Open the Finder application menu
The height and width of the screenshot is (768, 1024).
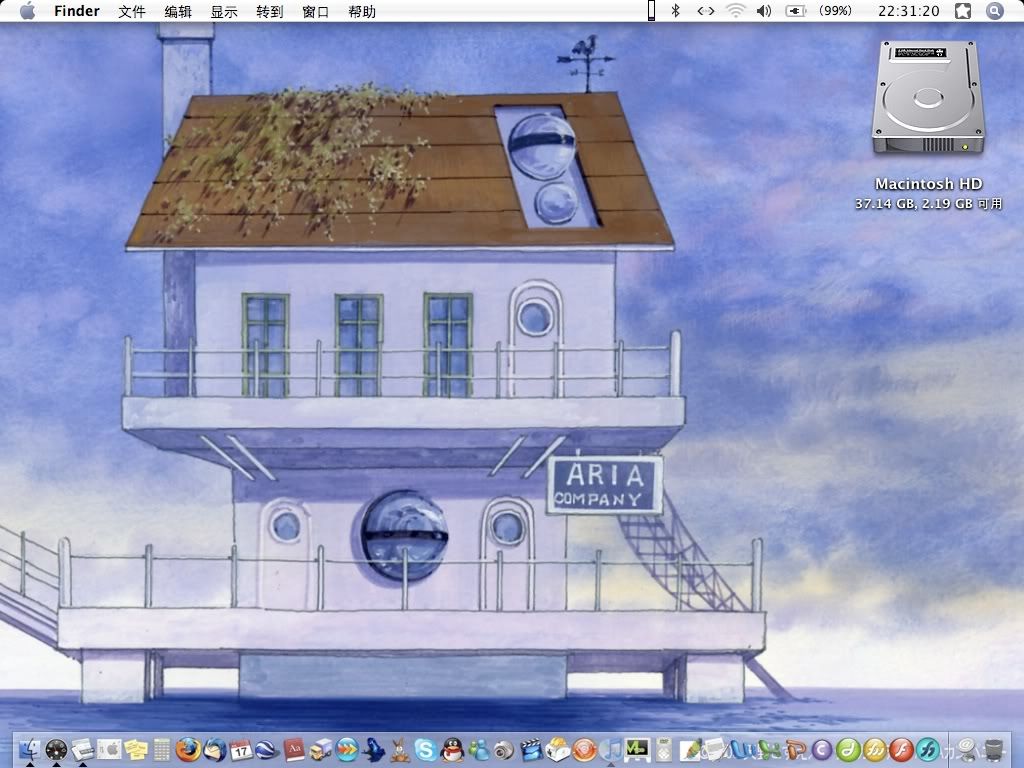click(76, 11)
